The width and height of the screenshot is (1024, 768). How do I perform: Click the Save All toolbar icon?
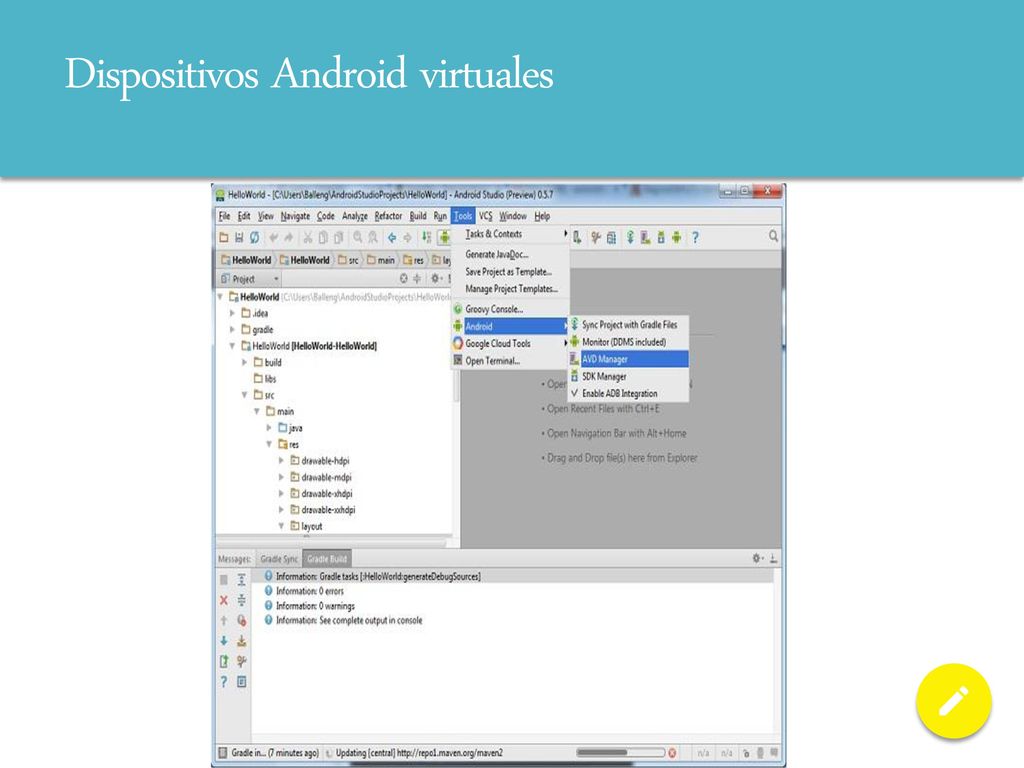(239, 238)
